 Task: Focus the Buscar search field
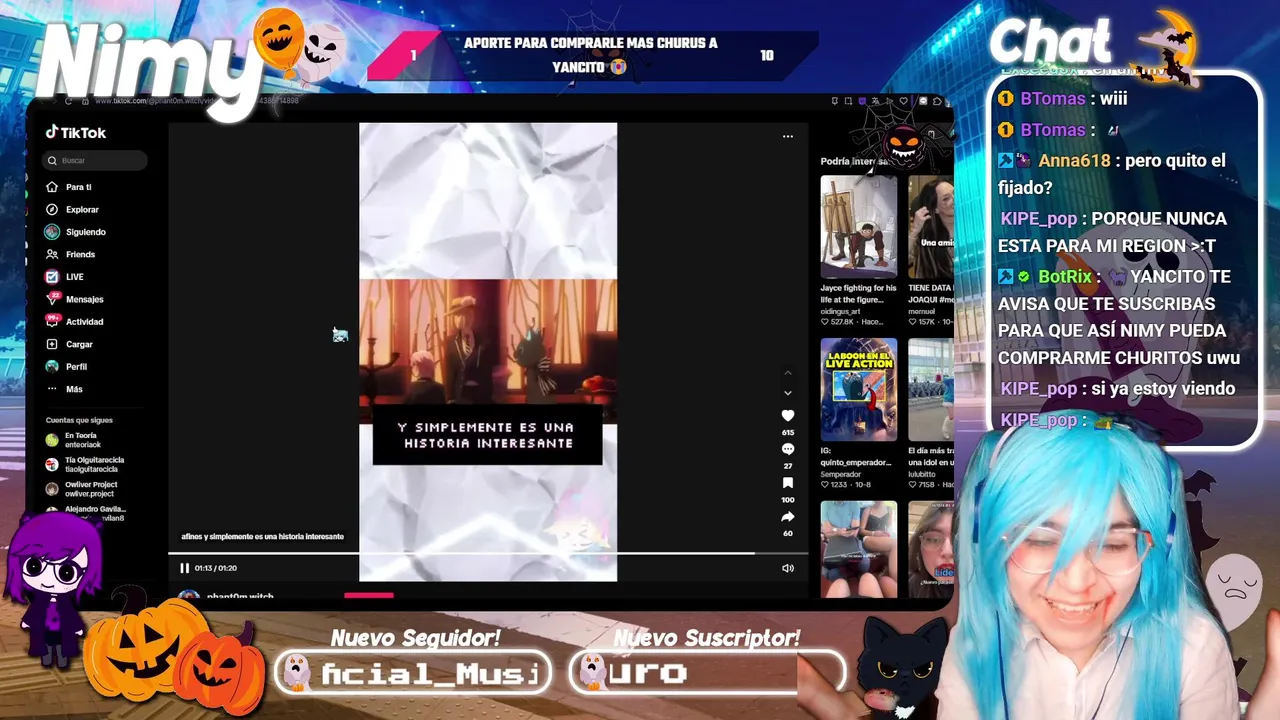pos(95,160)
